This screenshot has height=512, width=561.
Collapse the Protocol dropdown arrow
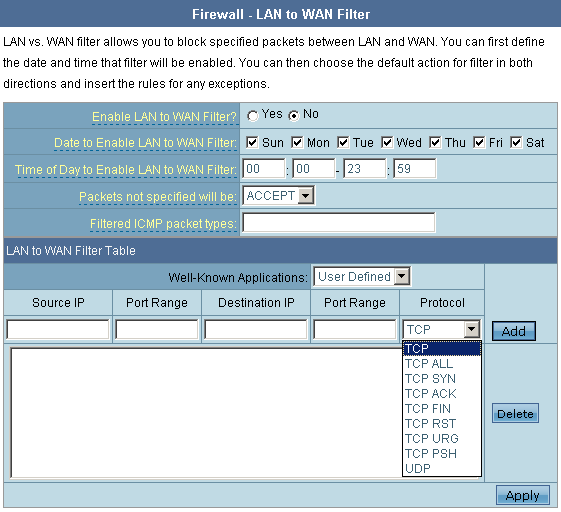coord(471,329)
